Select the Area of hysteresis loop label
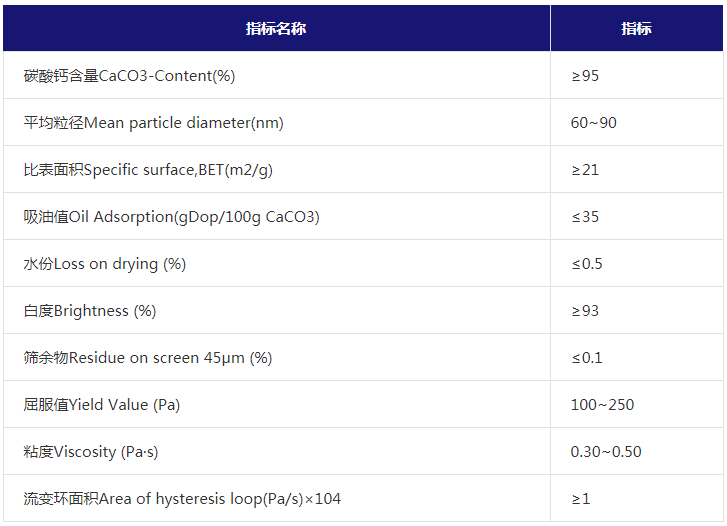This screenshot has height=526, width=727. click(x=182, y=499)
